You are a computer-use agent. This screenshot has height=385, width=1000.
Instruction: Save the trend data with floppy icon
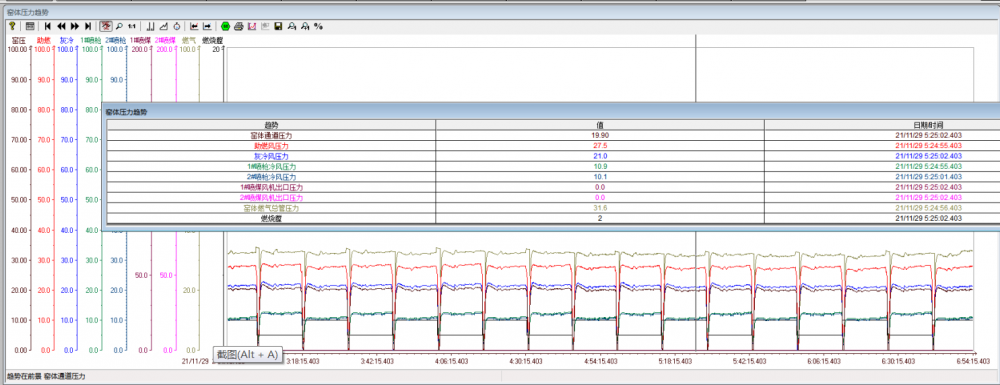tap(278, 26)
